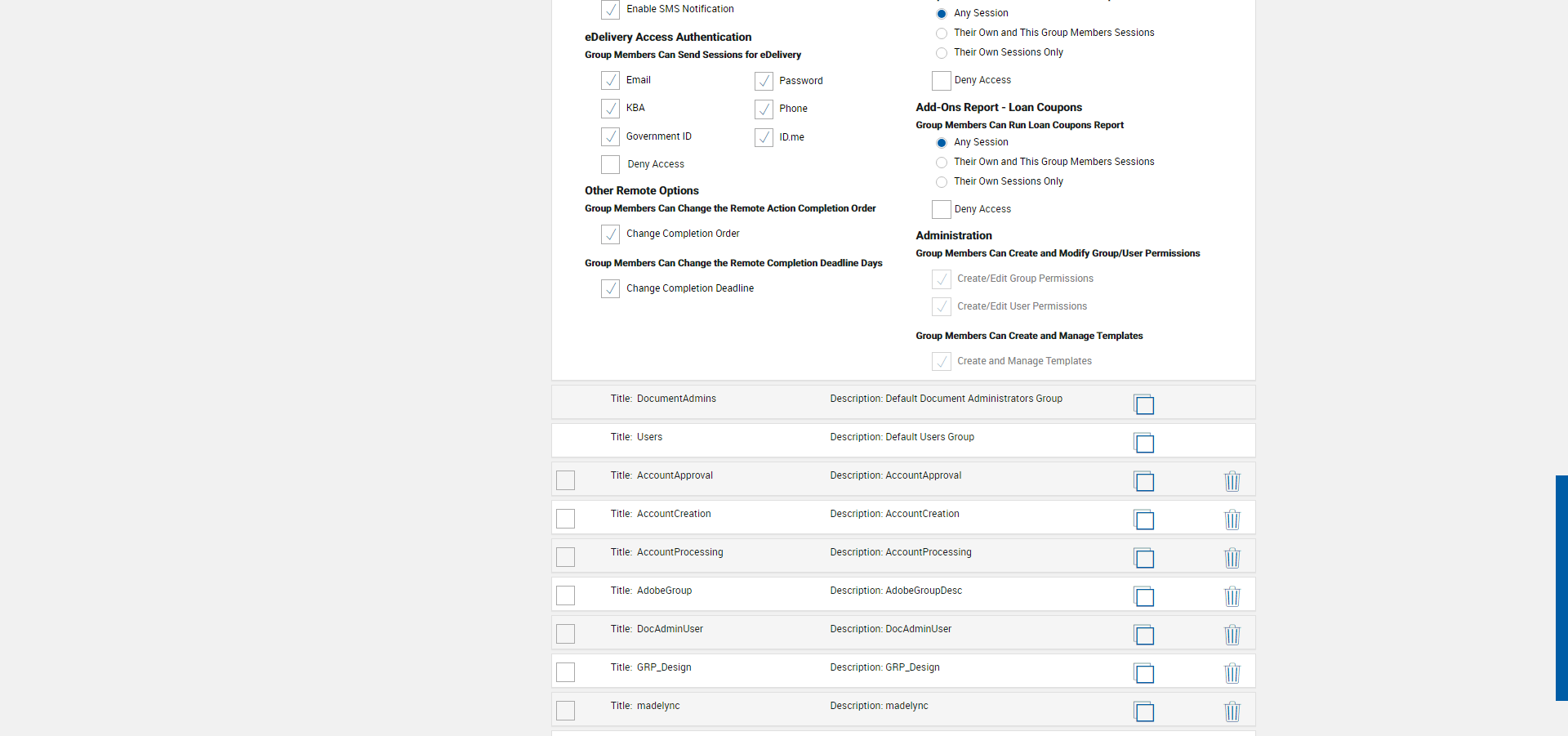Choose Their Own Sessions Only for Loan Coupons
The width and height of the screenshot is (1568, 736).
pos(942,182)
